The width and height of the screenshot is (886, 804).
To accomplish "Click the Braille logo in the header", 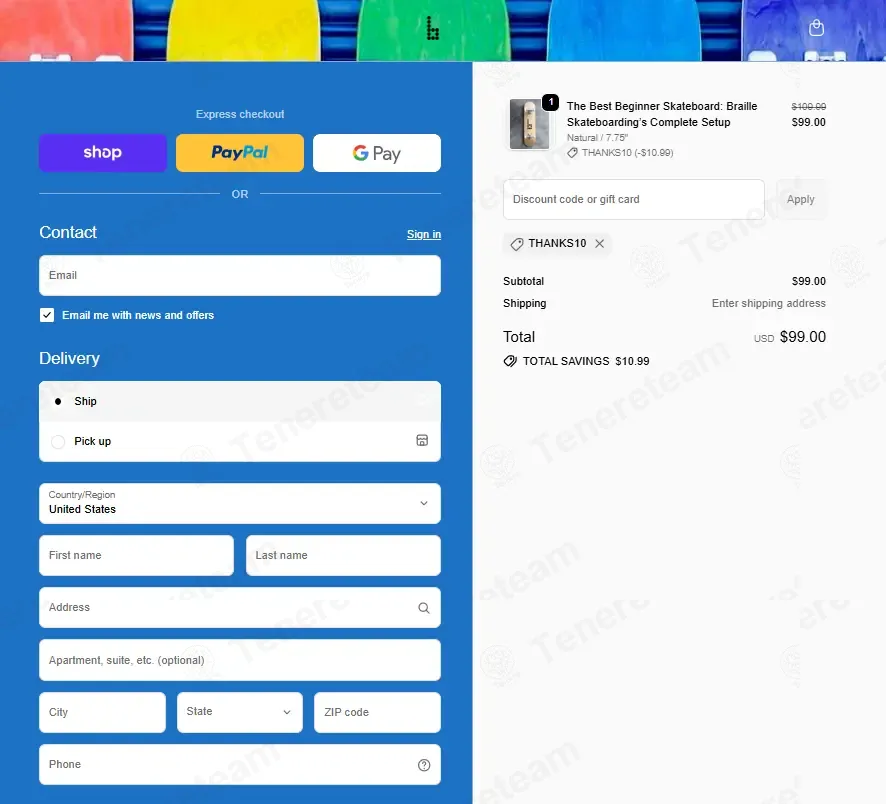I will click(x=432, y=28).
